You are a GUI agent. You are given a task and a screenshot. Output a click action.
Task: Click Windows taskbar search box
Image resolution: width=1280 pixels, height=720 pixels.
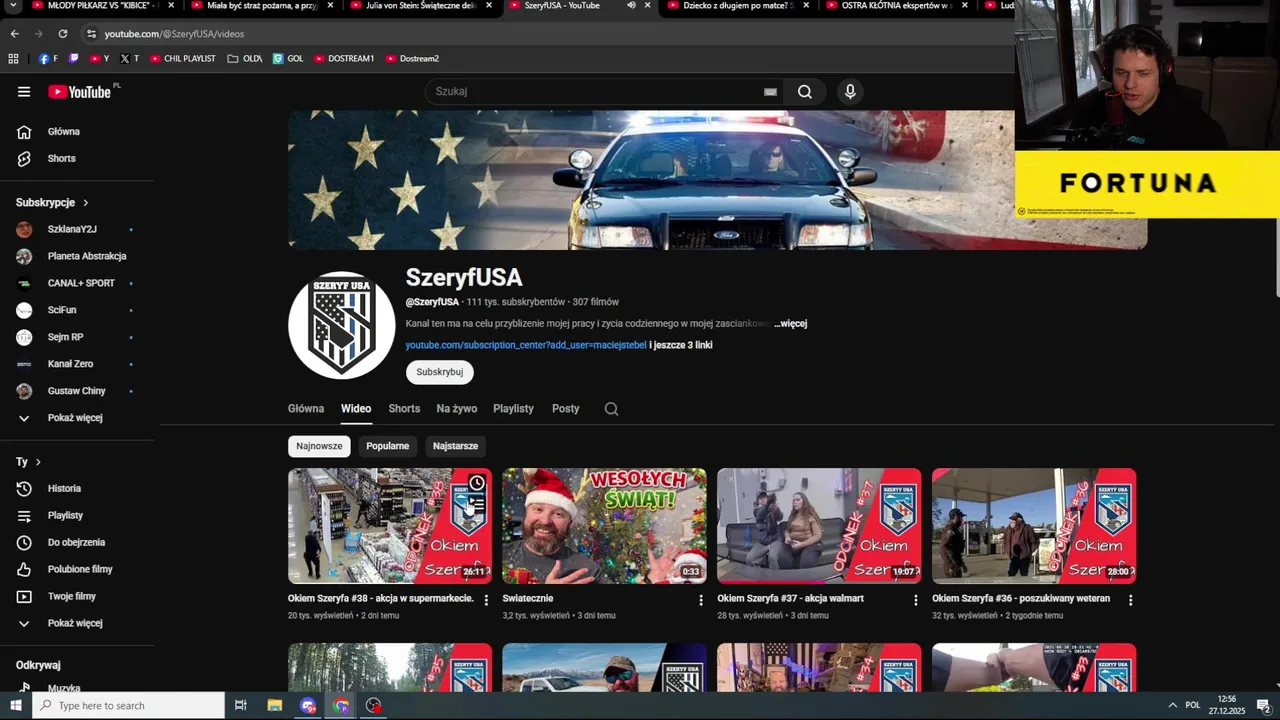point(128,705)
